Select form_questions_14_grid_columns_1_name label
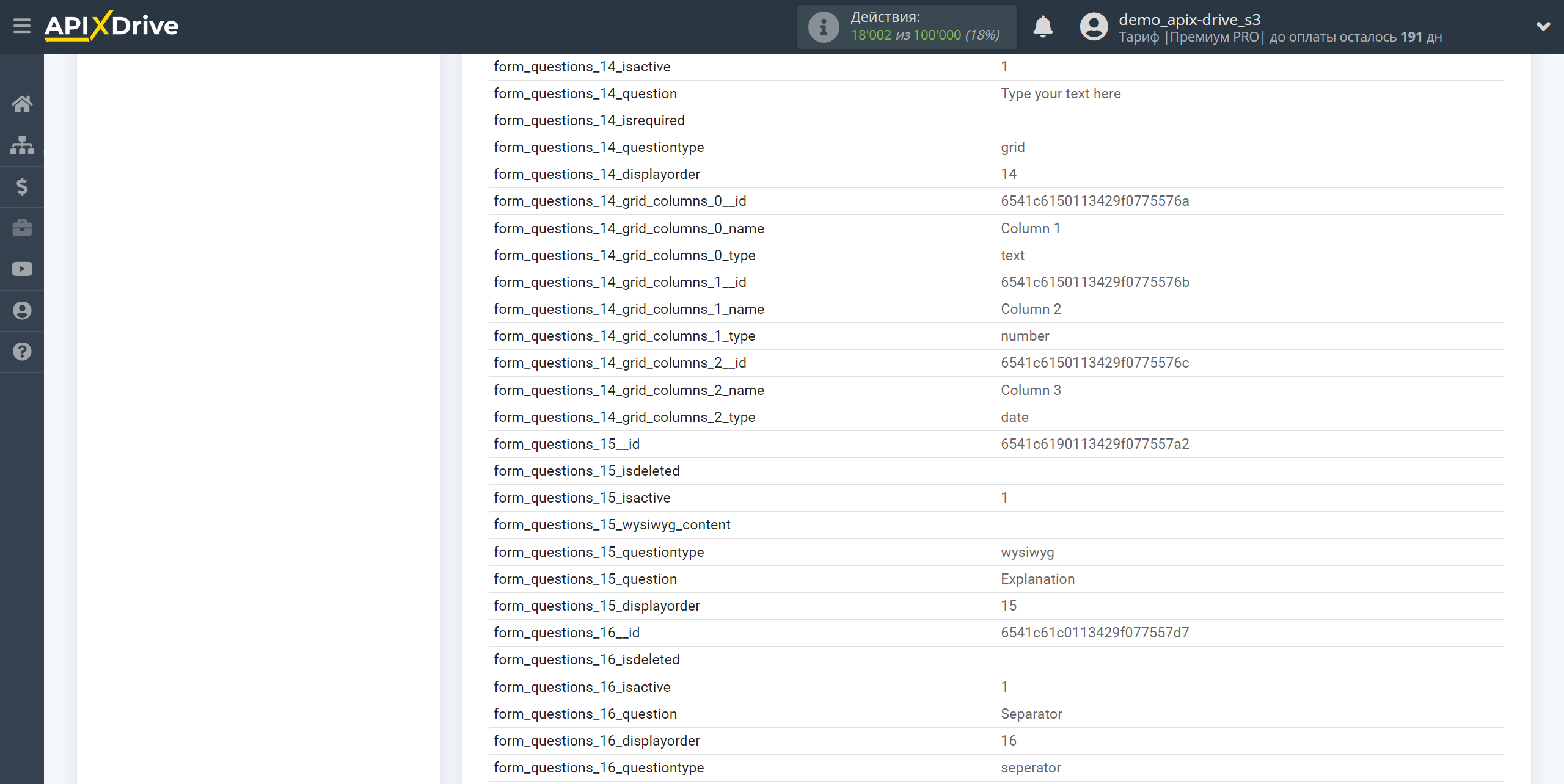Image resolution: width=1564 pixels, height=784 pixels. point(629,309)
